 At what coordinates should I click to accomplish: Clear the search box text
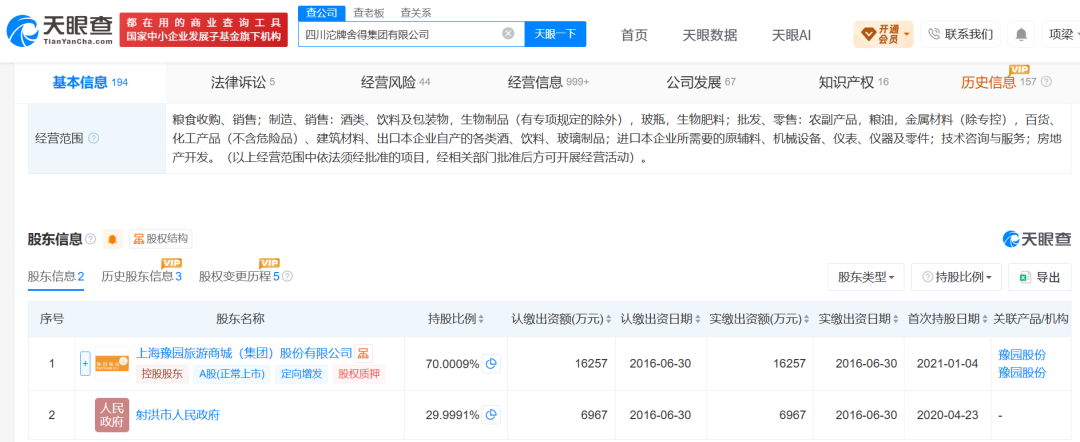[x=508, y=33]
